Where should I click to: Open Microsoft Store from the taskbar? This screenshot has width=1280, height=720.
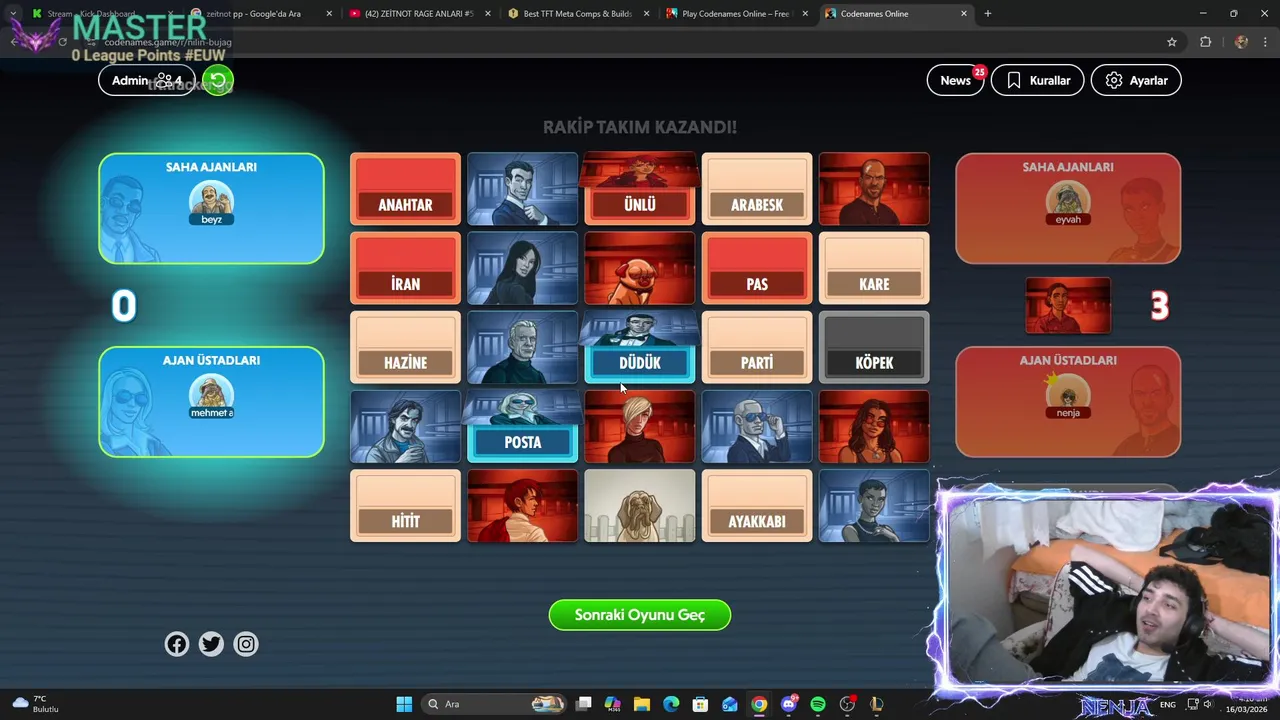coord(700,704)
